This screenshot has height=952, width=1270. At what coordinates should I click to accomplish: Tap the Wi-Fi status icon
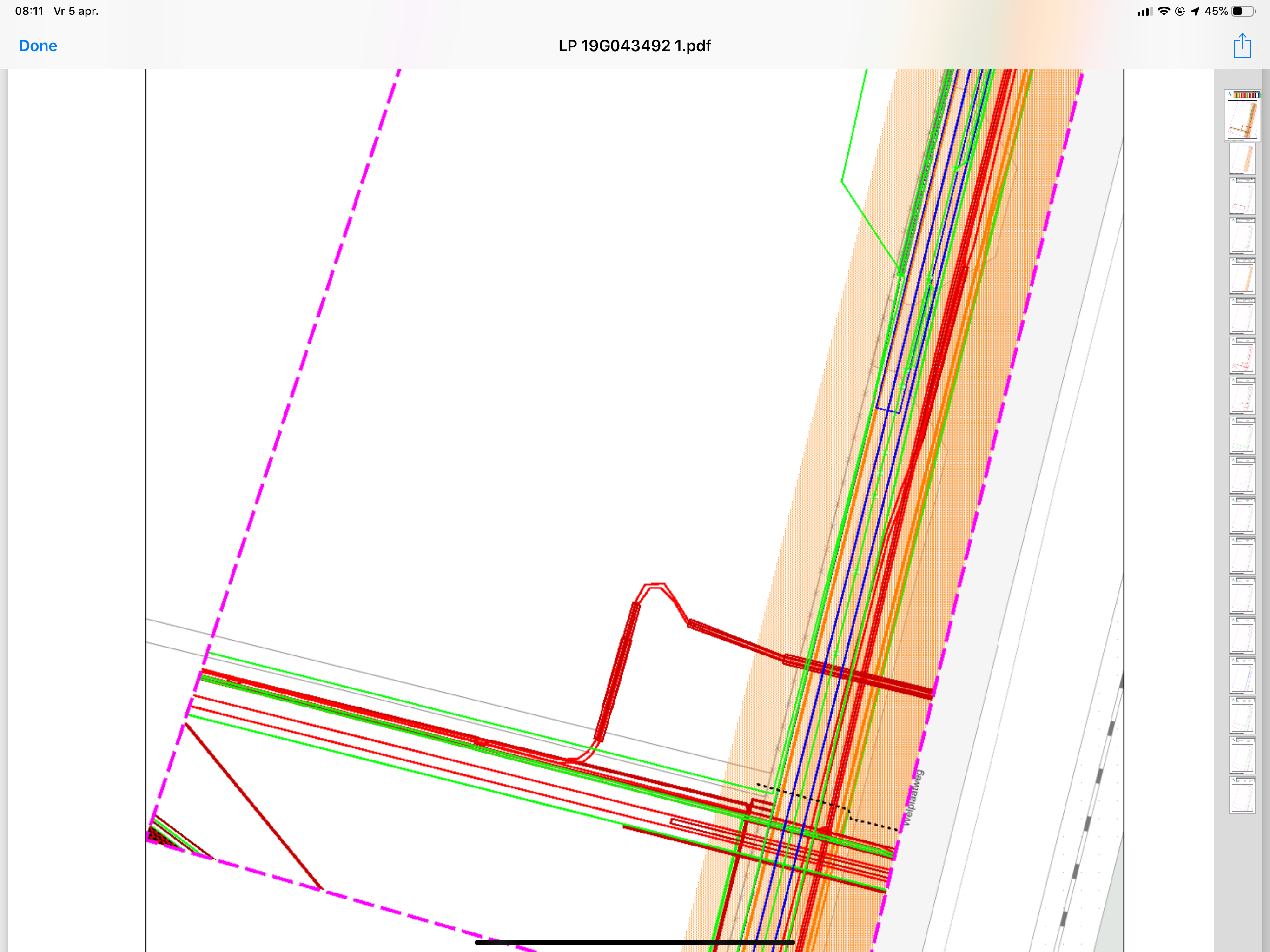coord(1164,12)
